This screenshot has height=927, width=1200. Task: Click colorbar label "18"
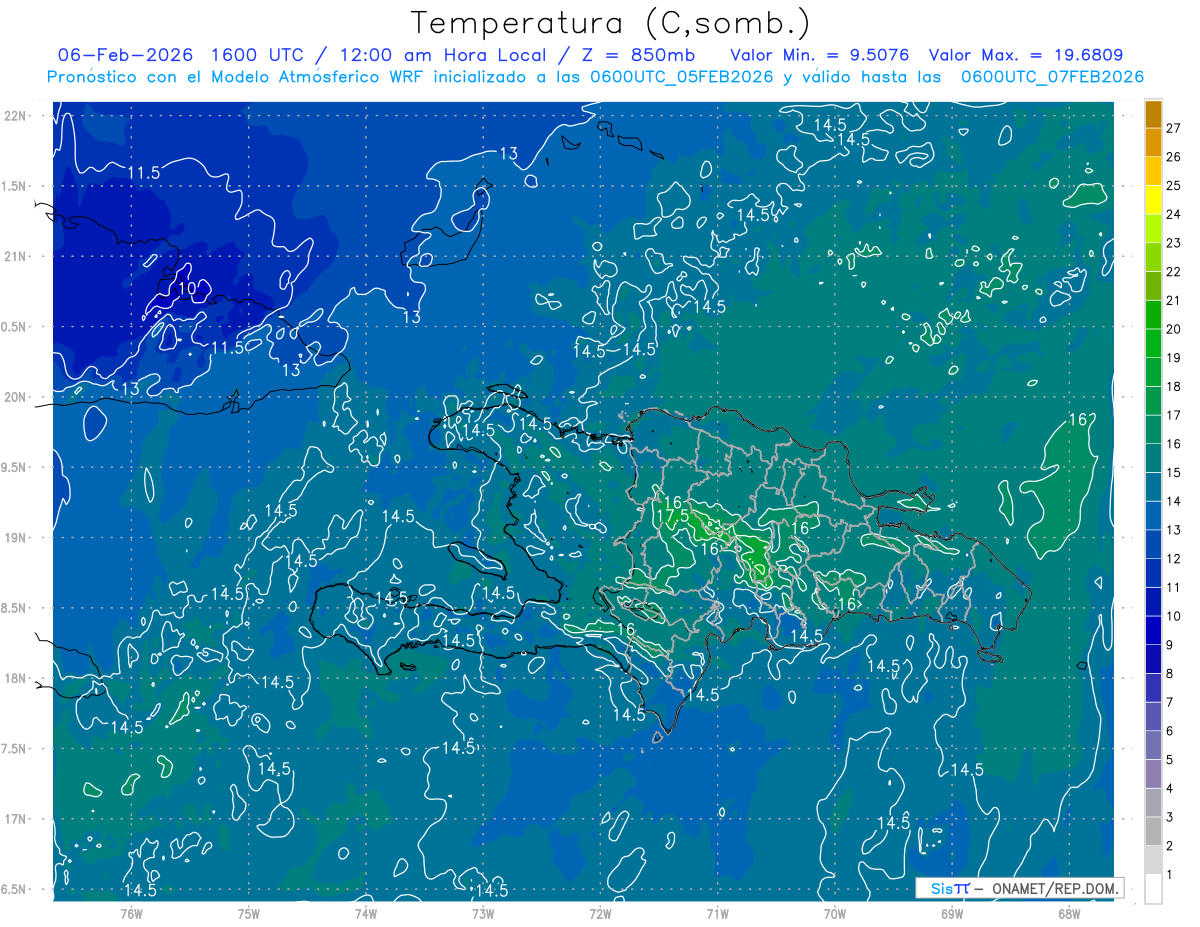[1173, 387]
